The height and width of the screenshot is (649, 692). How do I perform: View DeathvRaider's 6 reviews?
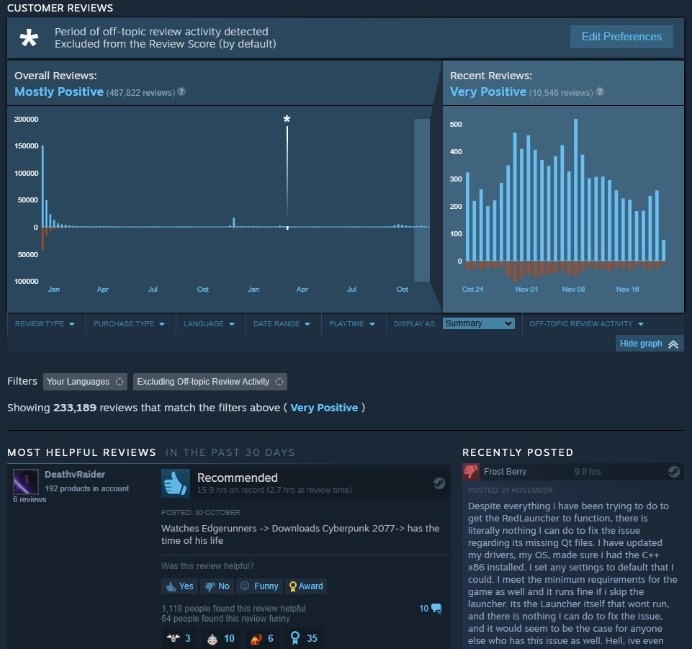pyautogui.click(x=29, y=499)
